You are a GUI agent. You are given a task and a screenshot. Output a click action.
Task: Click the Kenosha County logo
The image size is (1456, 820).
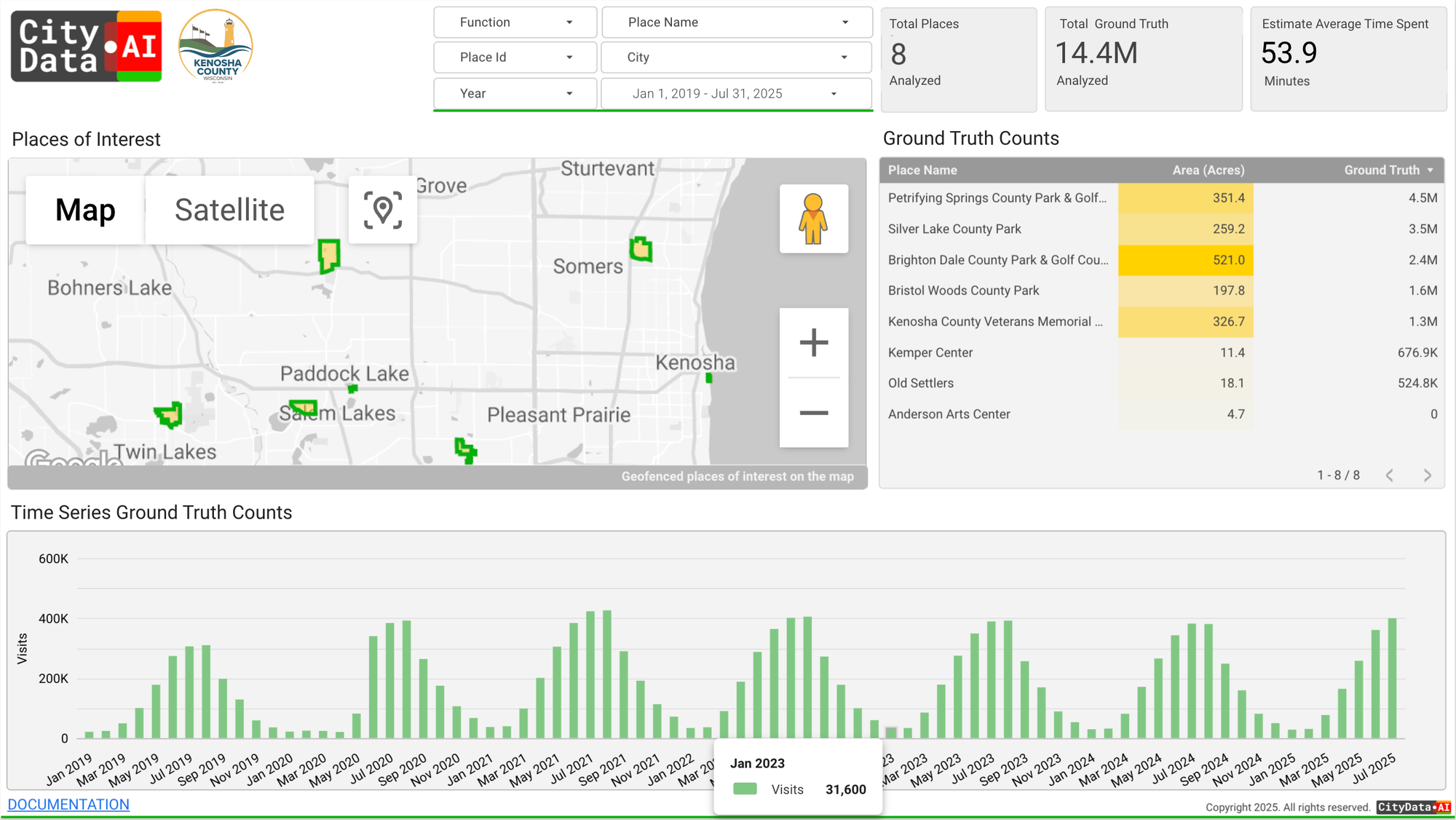point(215,47)
